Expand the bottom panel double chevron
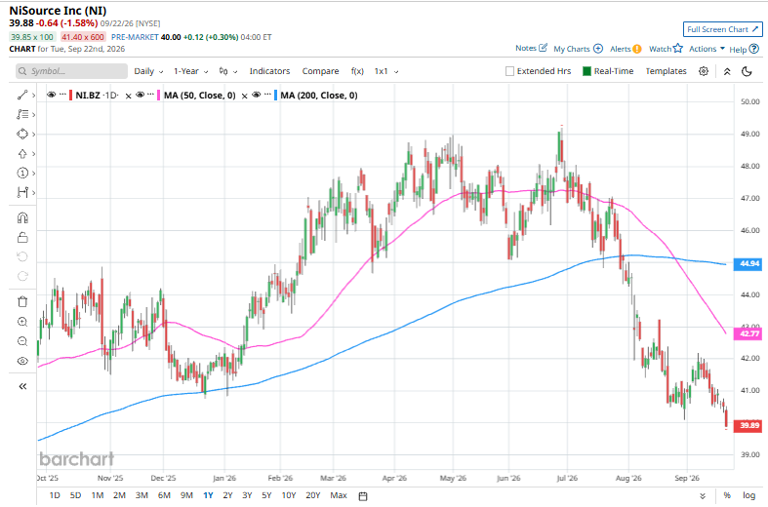 [x=703, y=496]
